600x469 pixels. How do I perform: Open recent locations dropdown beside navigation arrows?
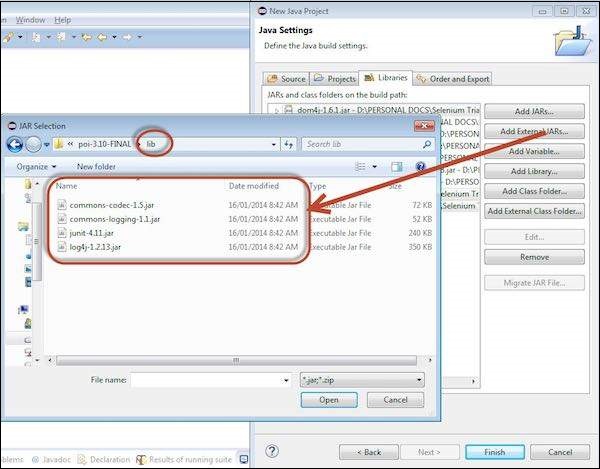pos(47,145)
